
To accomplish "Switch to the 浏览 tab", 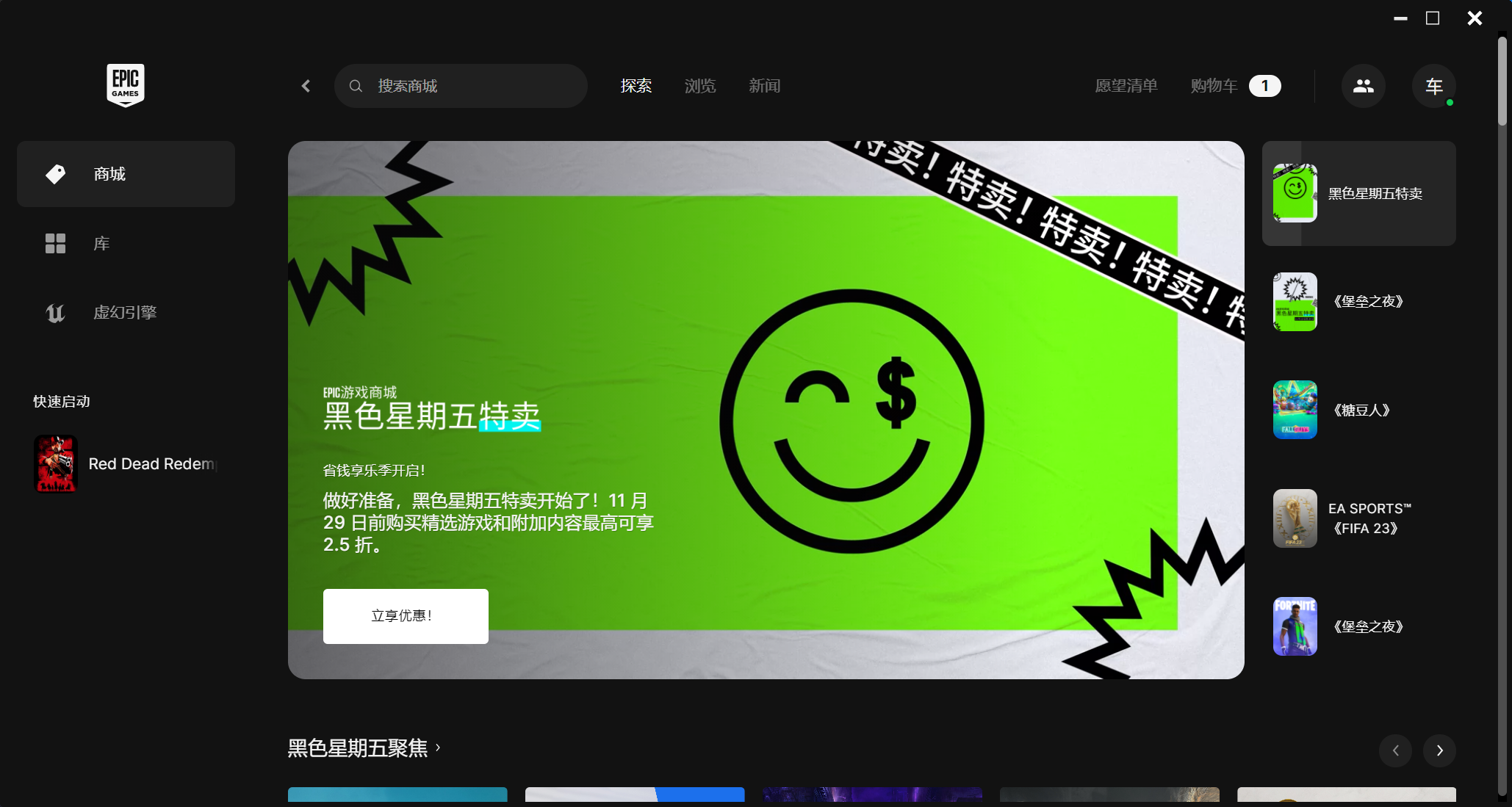I will [700, 86].
